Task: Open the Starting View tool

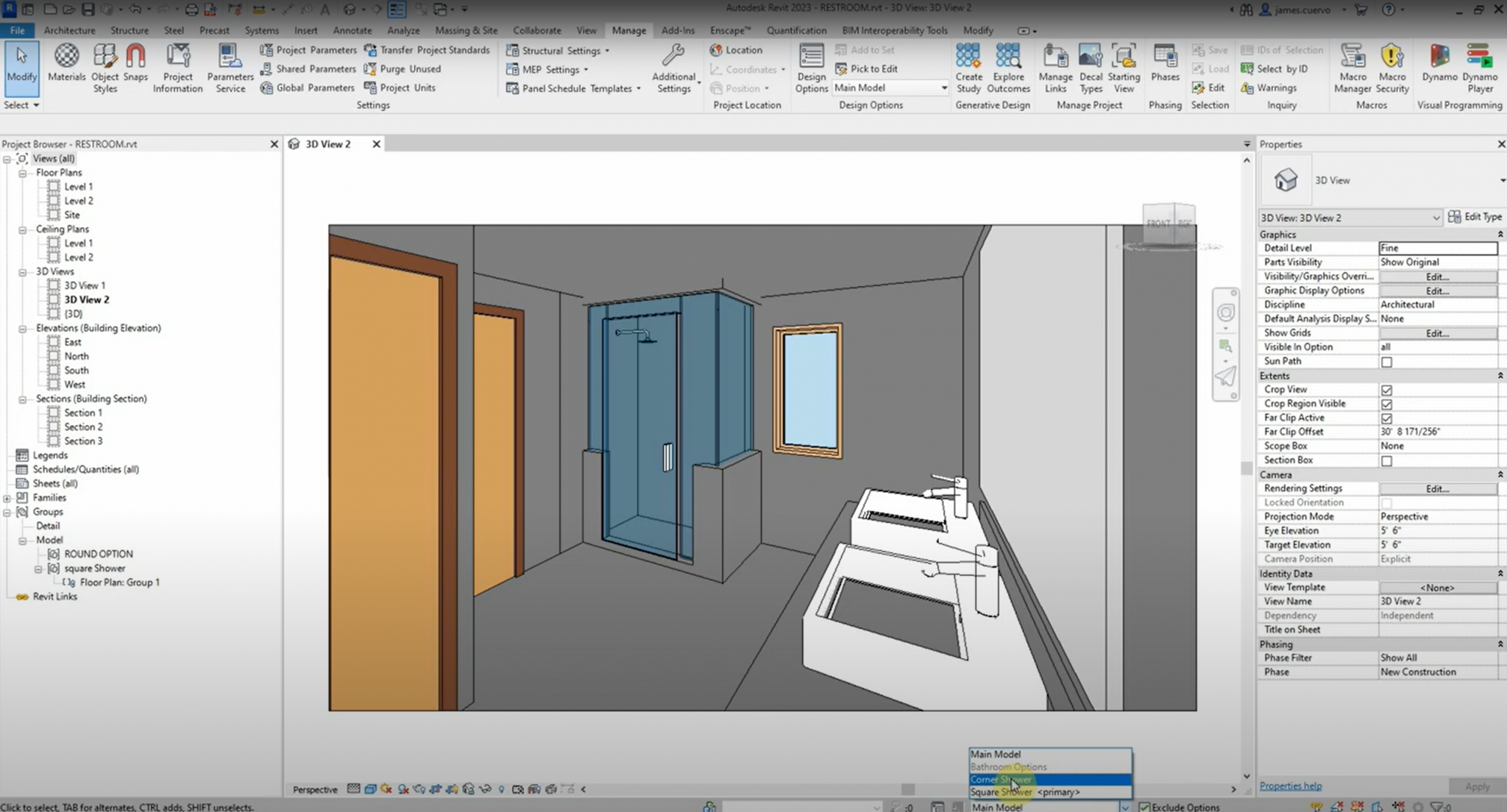Action: click(1123, 66)
